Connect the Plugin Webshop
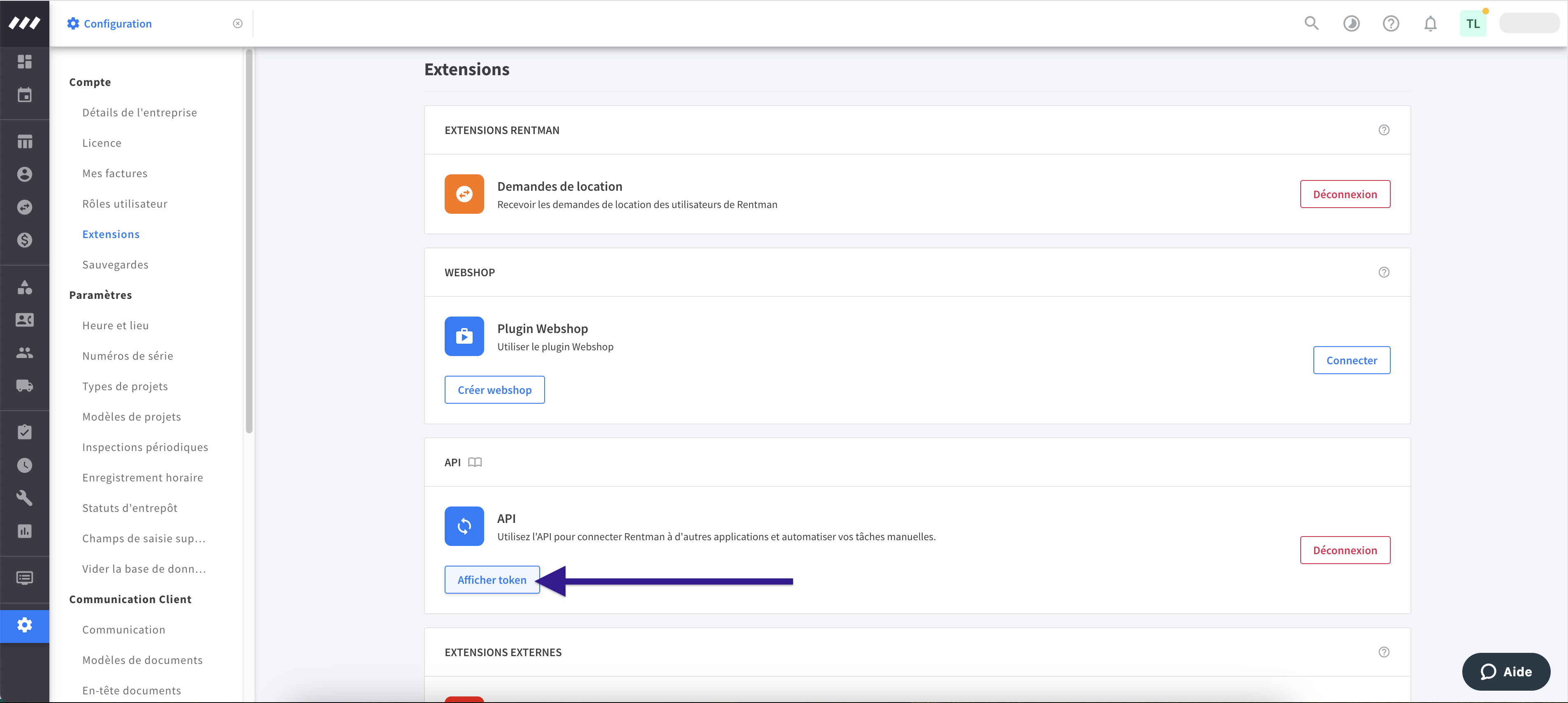The image size is (1568, 703). coord(1351,360)
